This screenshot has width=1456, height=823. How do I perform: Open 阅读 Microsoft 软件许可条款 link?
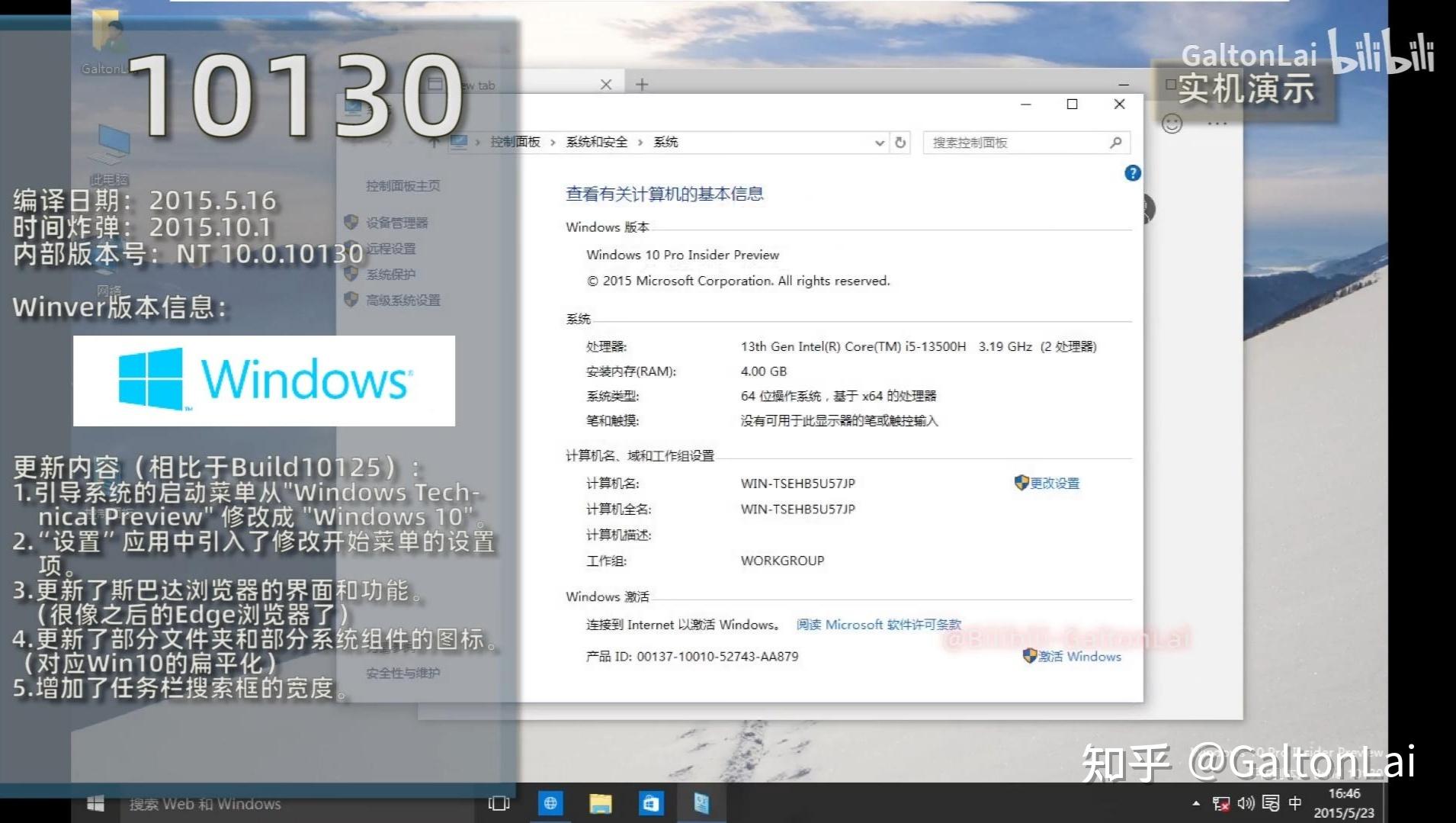(879, 625)
